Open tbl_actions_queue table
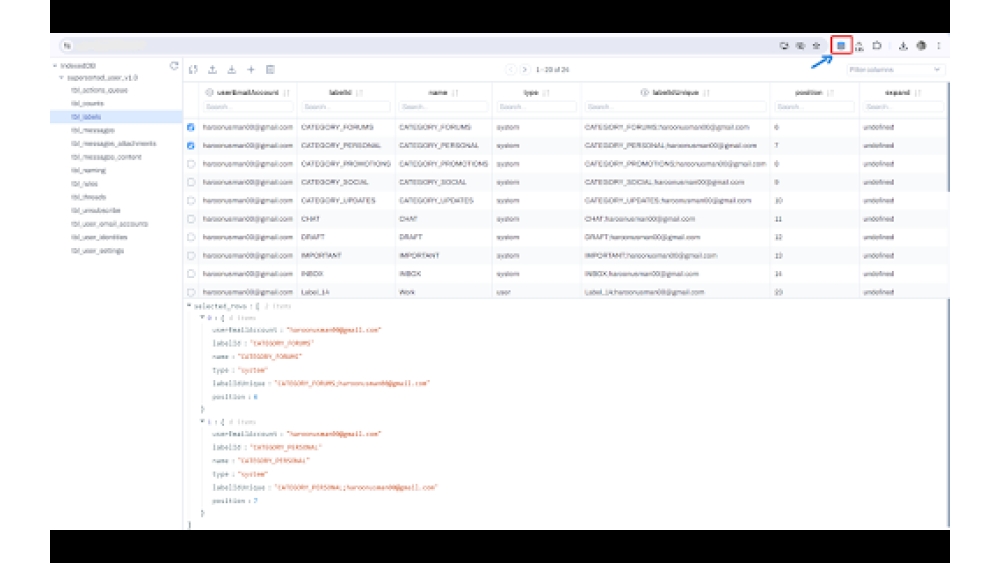 [x=99, y=90]
